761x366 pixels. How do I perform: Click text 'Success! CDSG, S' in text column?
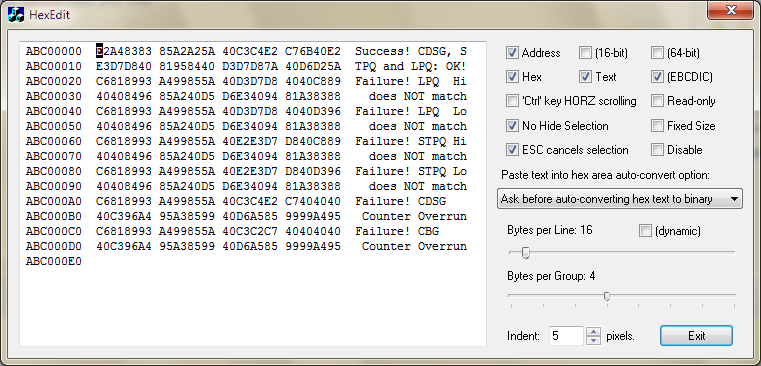point(411,51)
